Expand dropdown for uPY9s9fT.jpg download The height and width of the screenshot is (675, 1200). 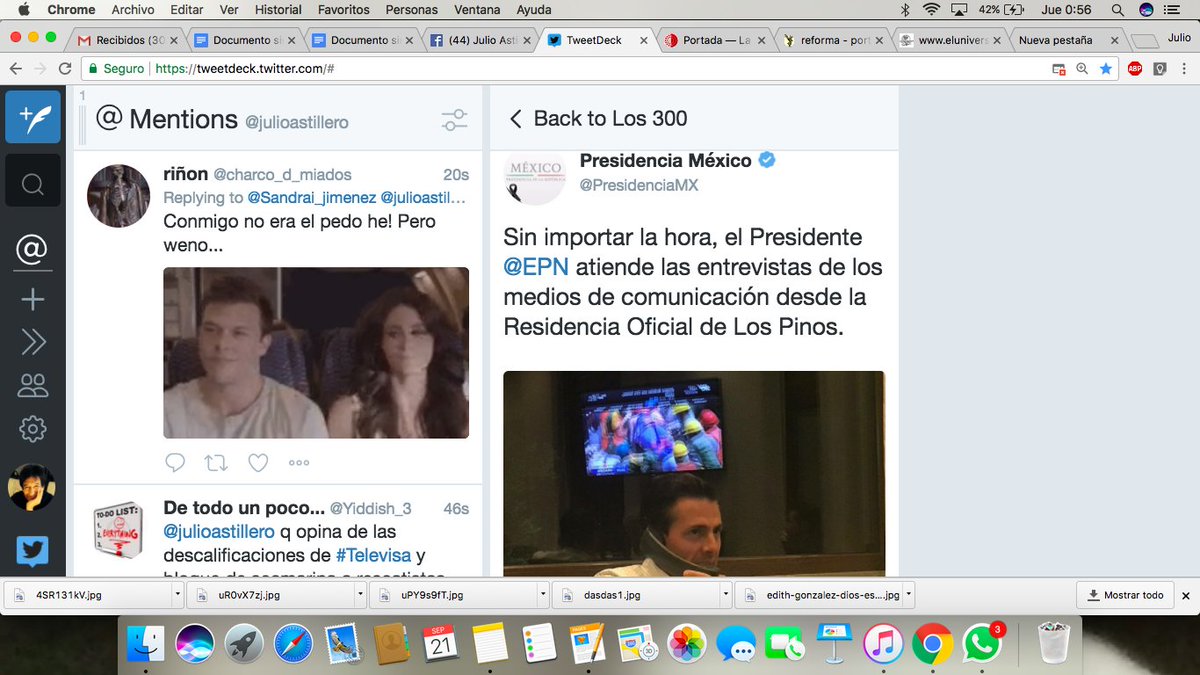click(x=543, y=594)
